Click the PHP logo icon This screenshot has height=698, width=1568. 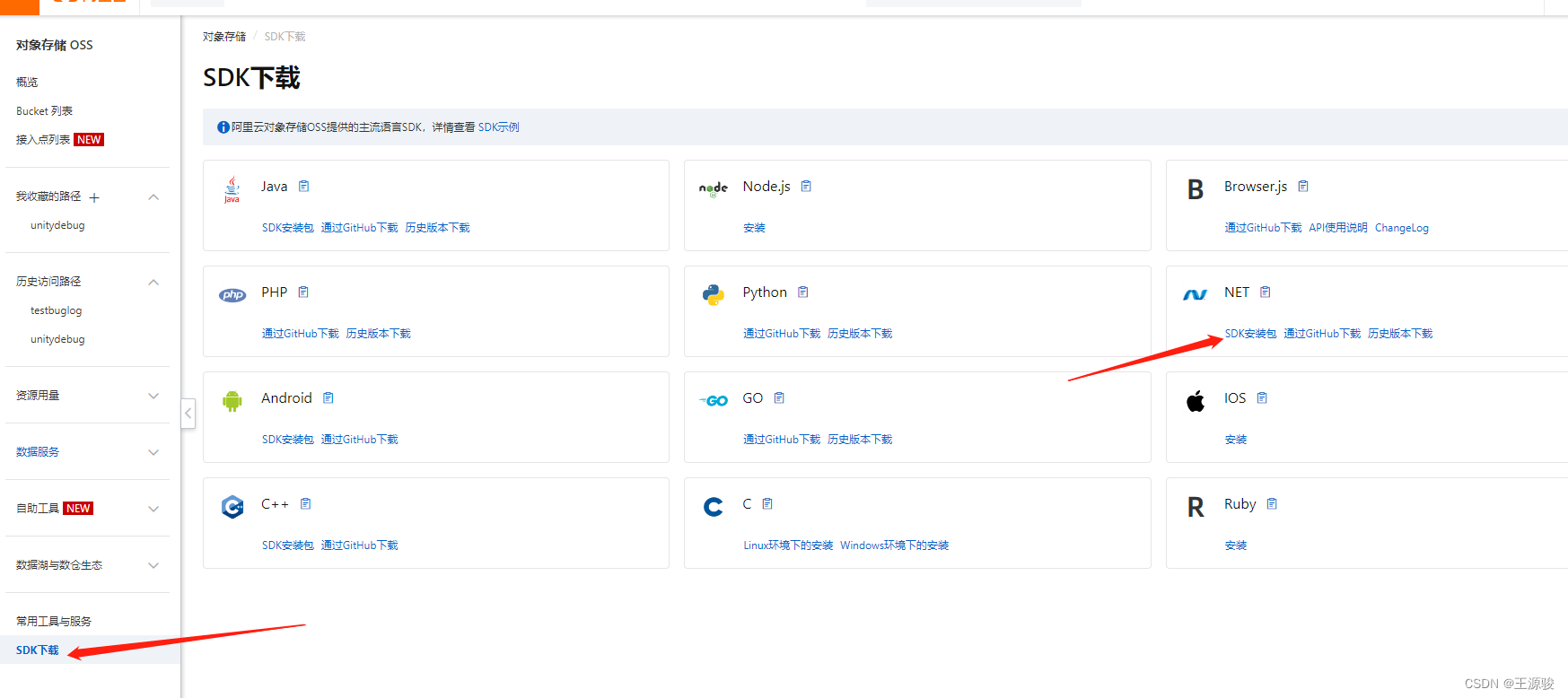(232, 295)
